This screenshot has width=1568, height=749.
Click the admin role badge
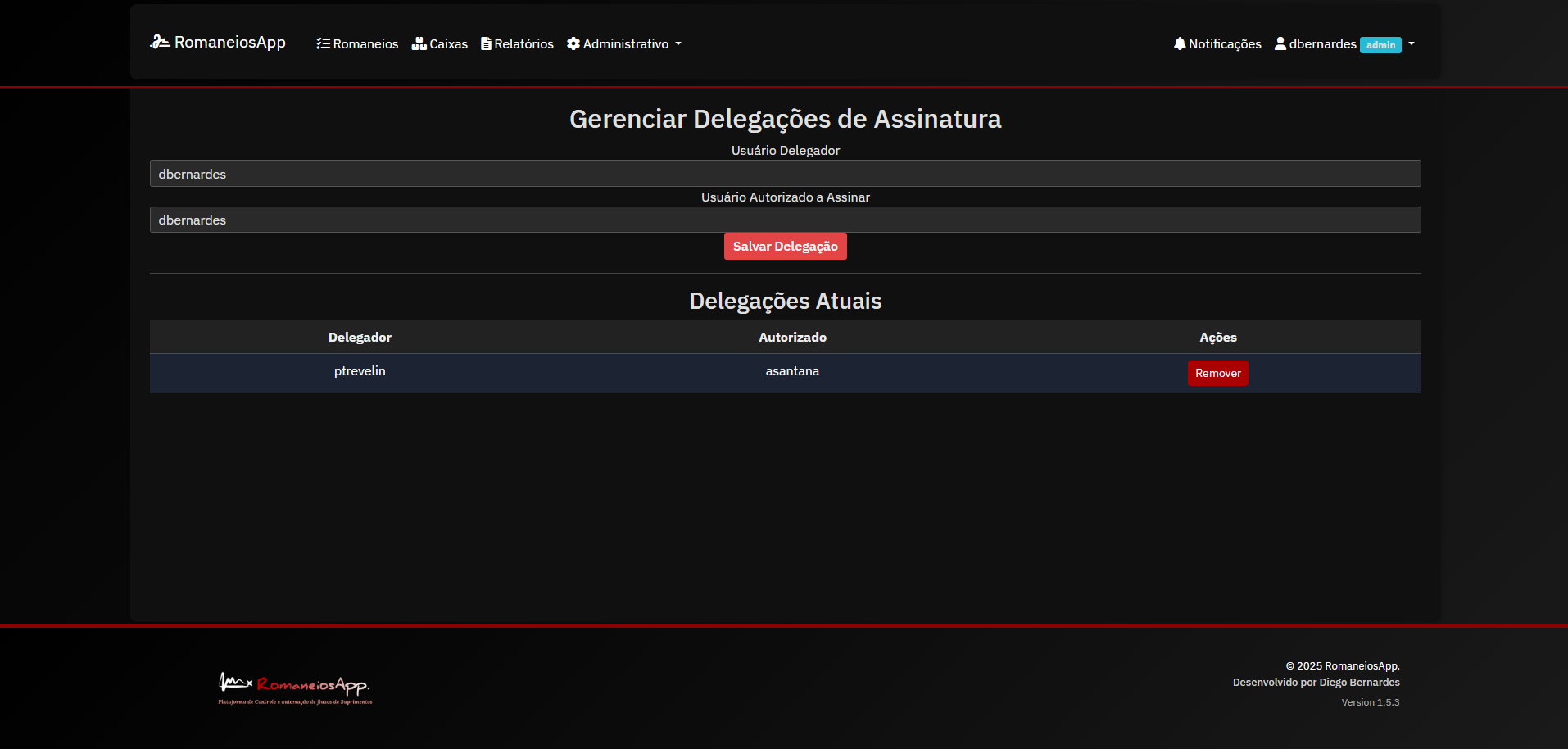click(1380, 45)
